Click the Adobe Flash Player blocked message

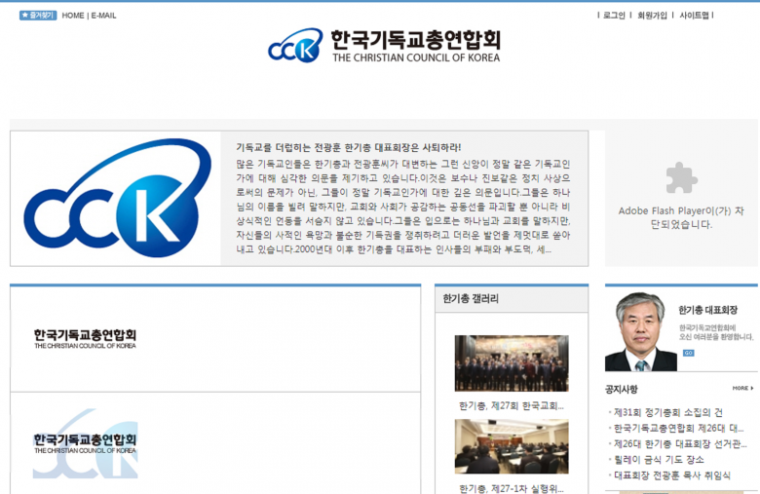point(681,218)
